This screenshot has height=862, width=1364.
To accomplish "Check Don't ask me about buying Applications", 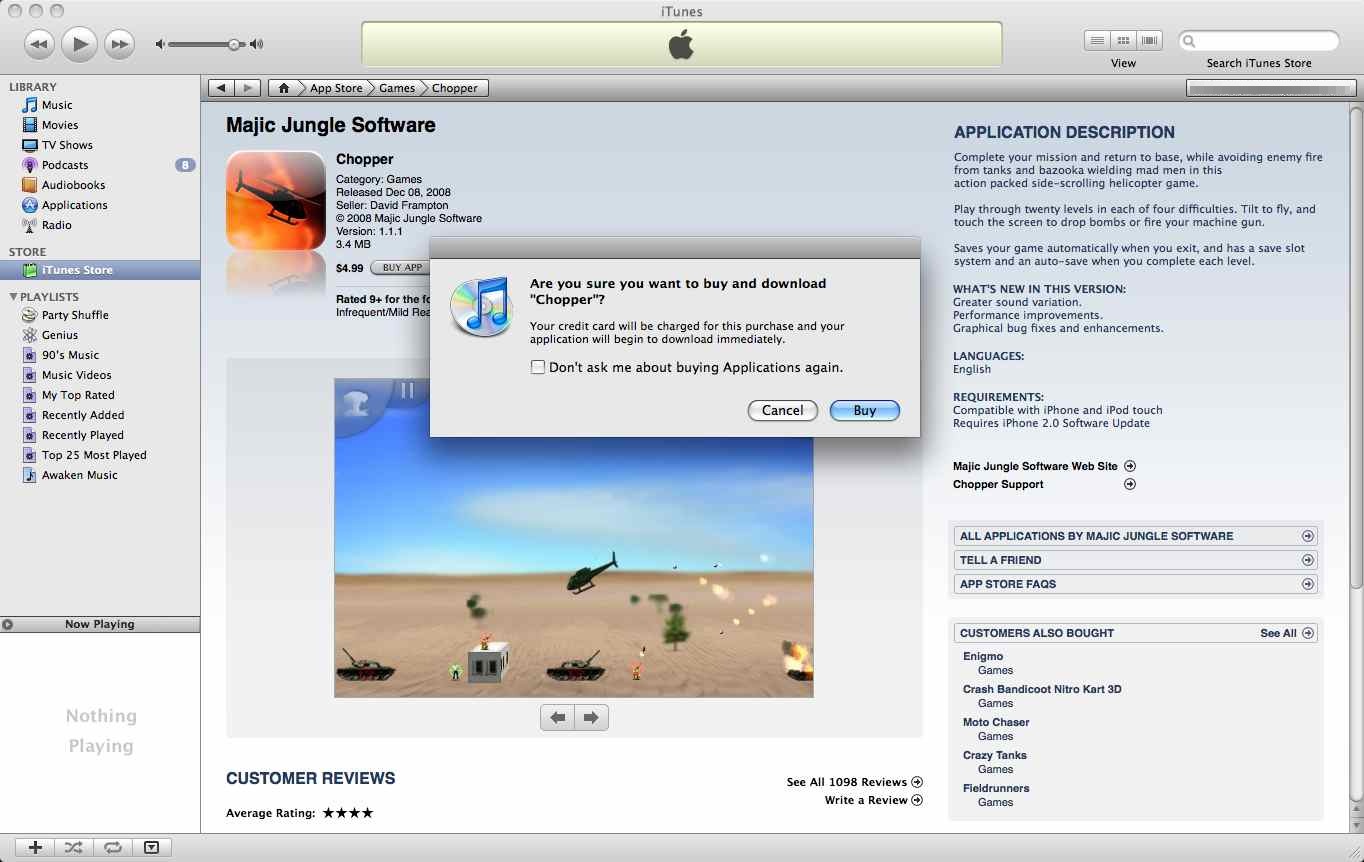I will coord(538,367).
